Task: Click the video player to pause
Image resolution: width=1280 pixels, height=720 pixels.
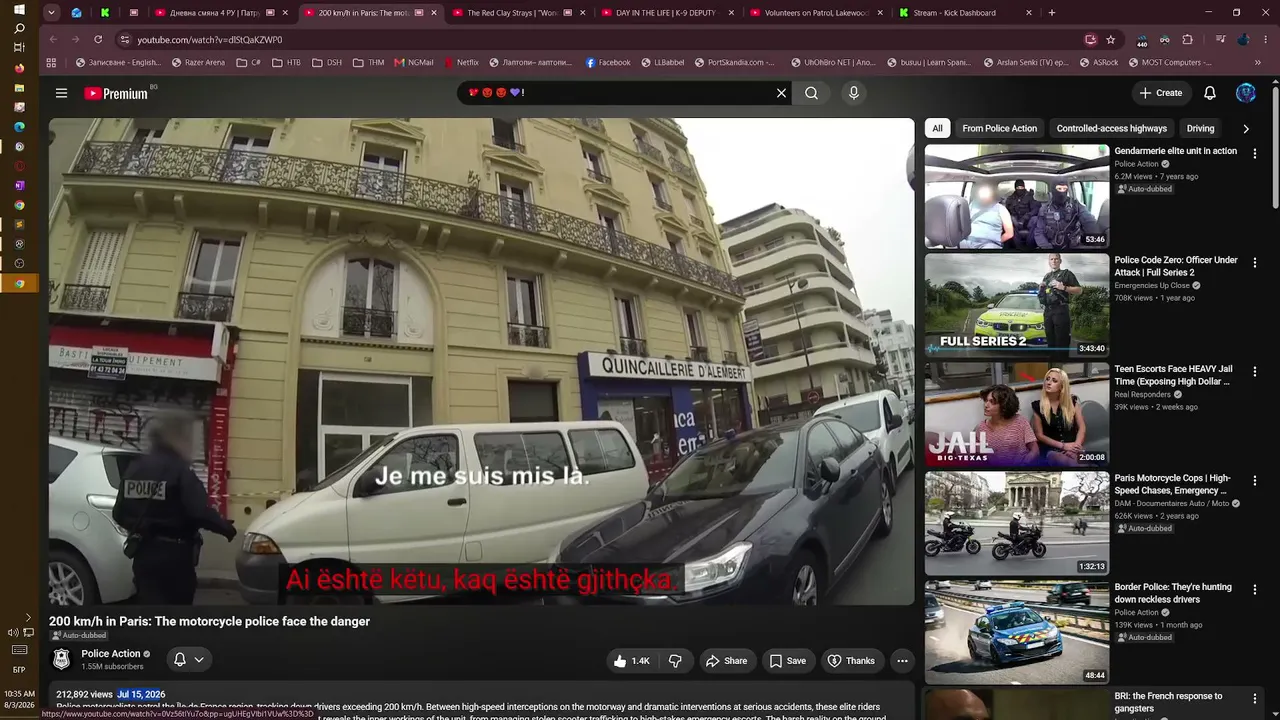Action: point(482,361)
